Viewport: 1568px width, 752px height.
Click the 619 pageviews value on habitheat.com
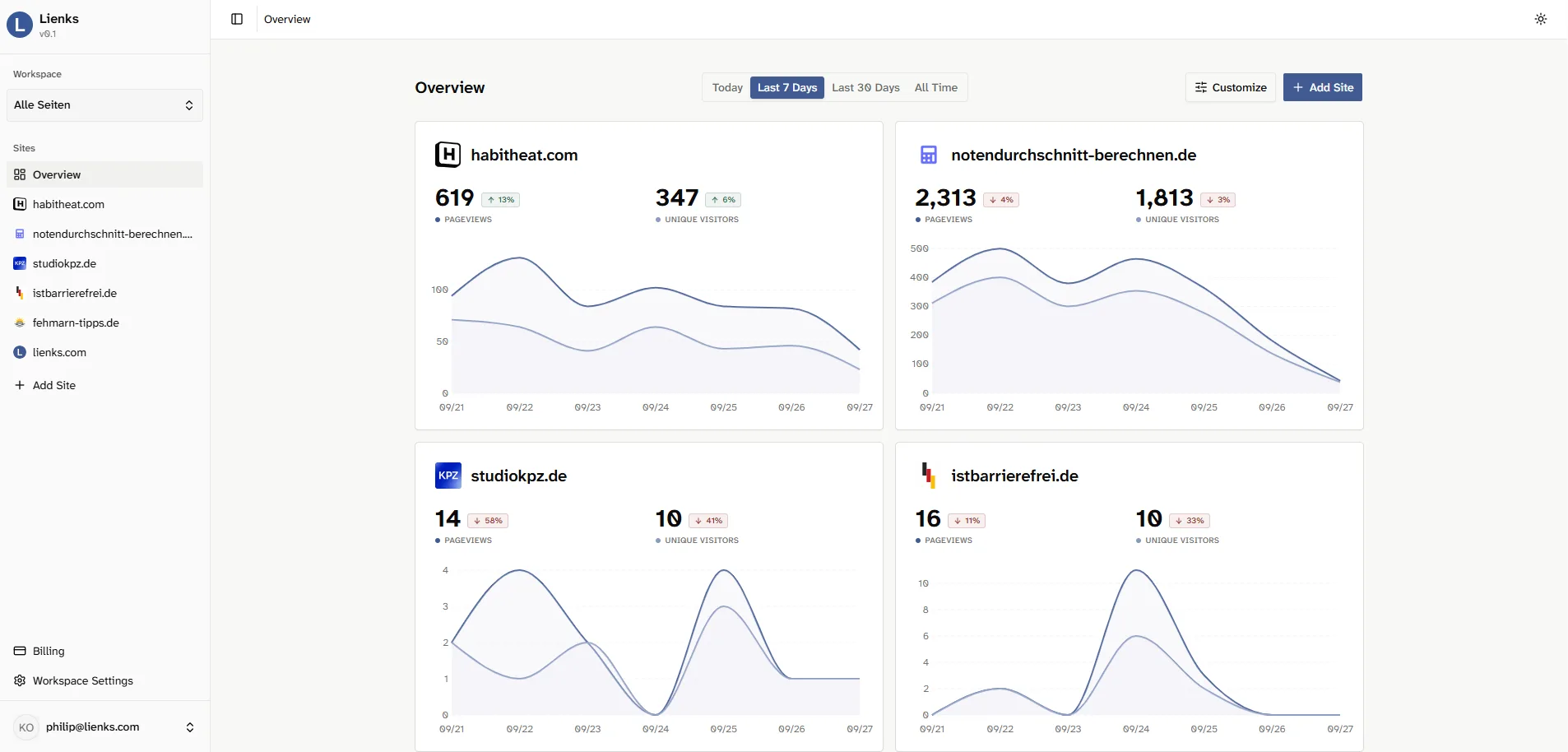click(x=454, y=198)
